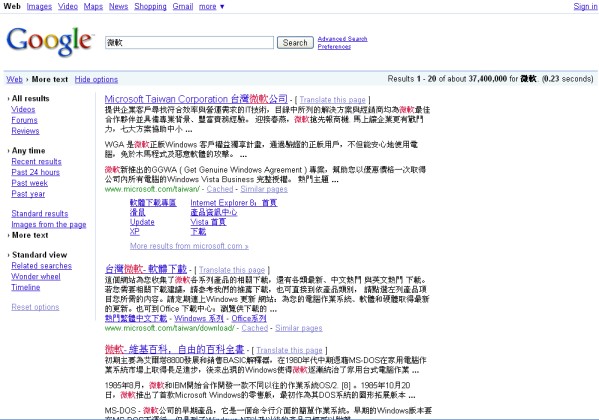Open Gmail from the top bar
The image size is (599, 420).
183,6
